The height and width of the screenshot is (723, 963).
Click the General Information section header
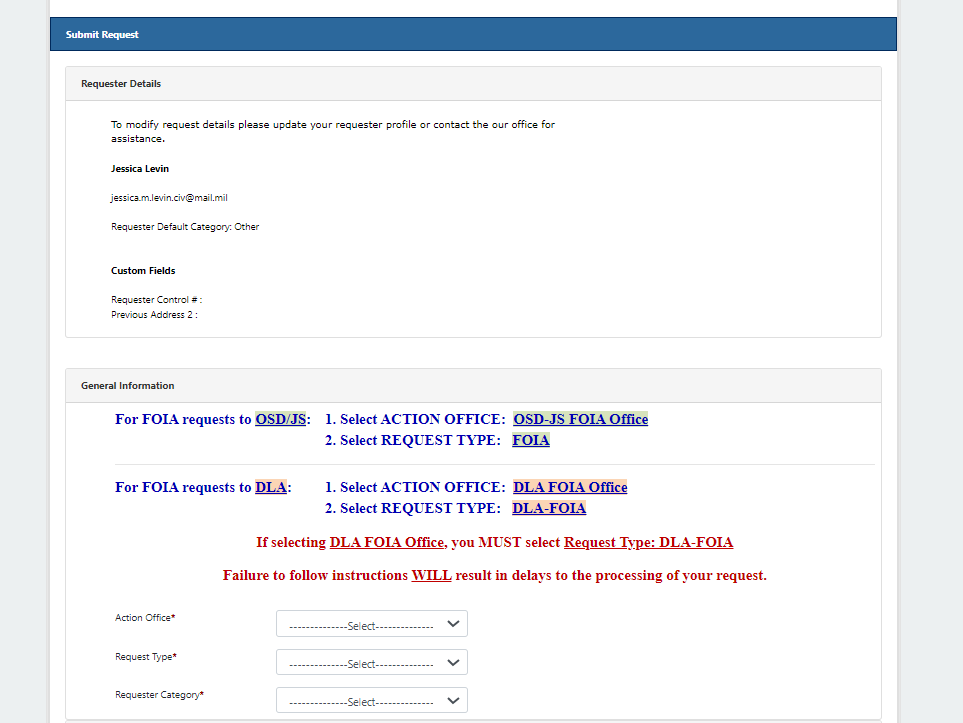(473, 386)
